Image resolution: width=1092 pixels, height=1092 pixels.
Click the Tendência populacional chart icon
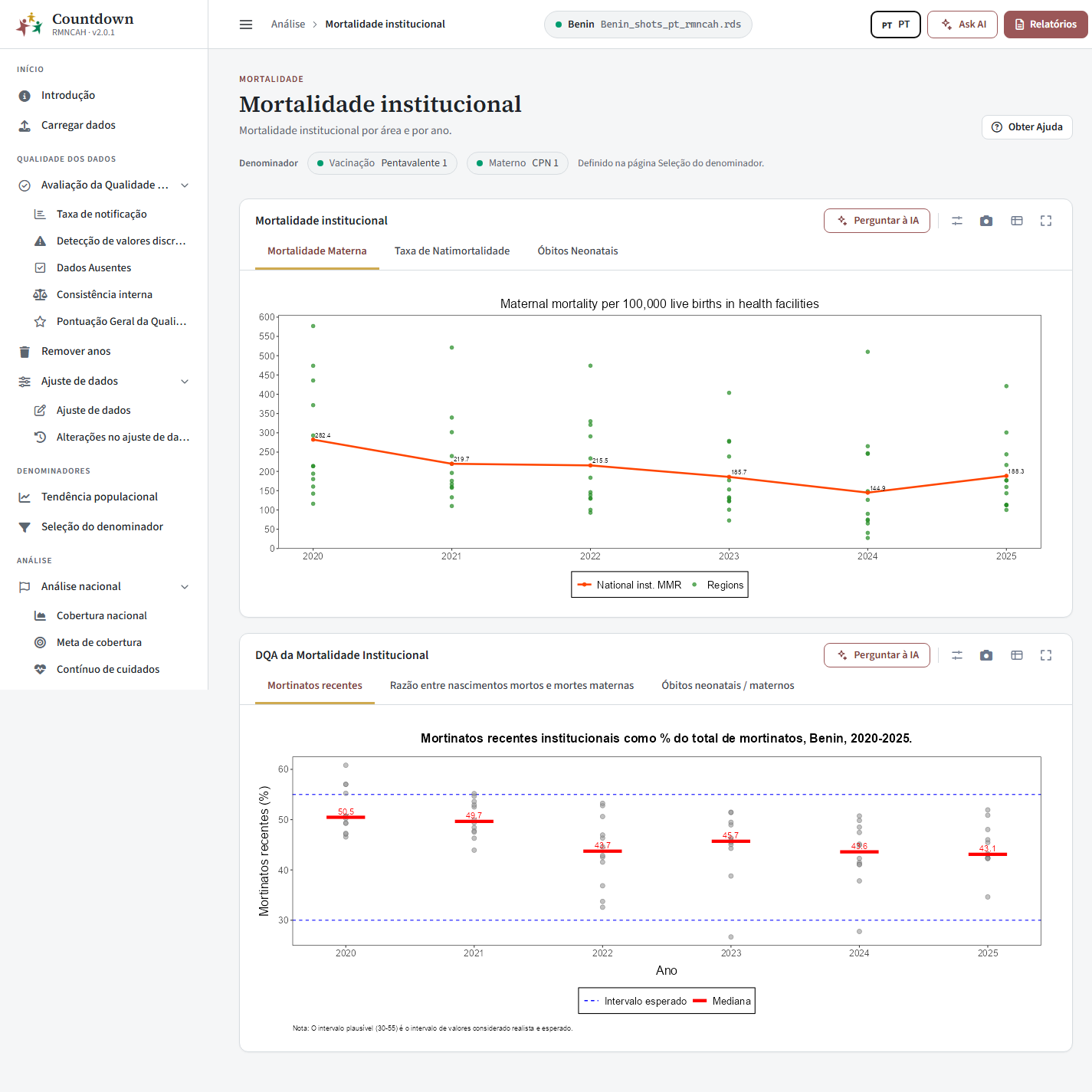pos(25,497)
